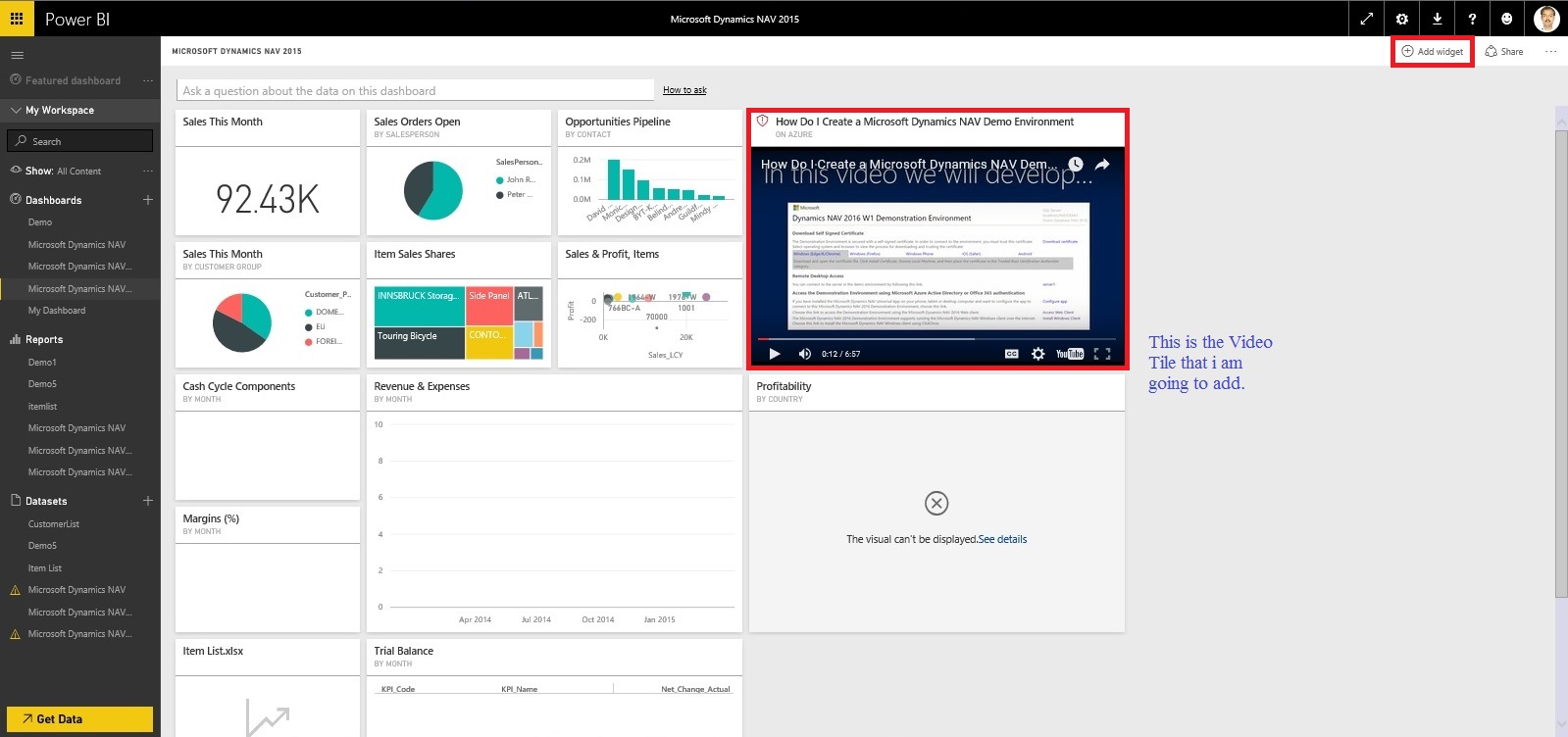This screenshot has width=1568, height=737.
Task: Click the Add widget button
Action: click(x=1432, y=52)
